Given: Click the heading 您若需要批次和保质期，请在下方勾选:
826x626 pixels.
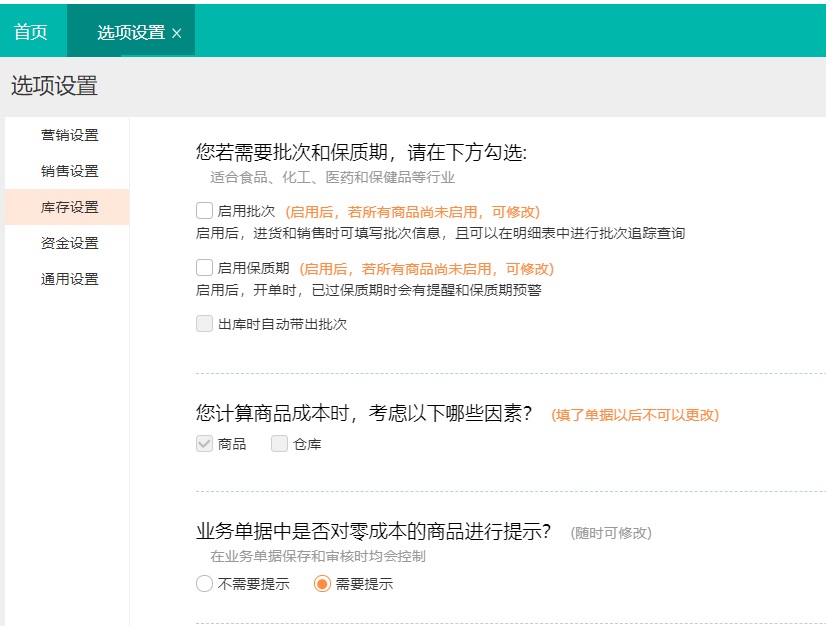Looking at the screenshot, I should tap(361, 152).
